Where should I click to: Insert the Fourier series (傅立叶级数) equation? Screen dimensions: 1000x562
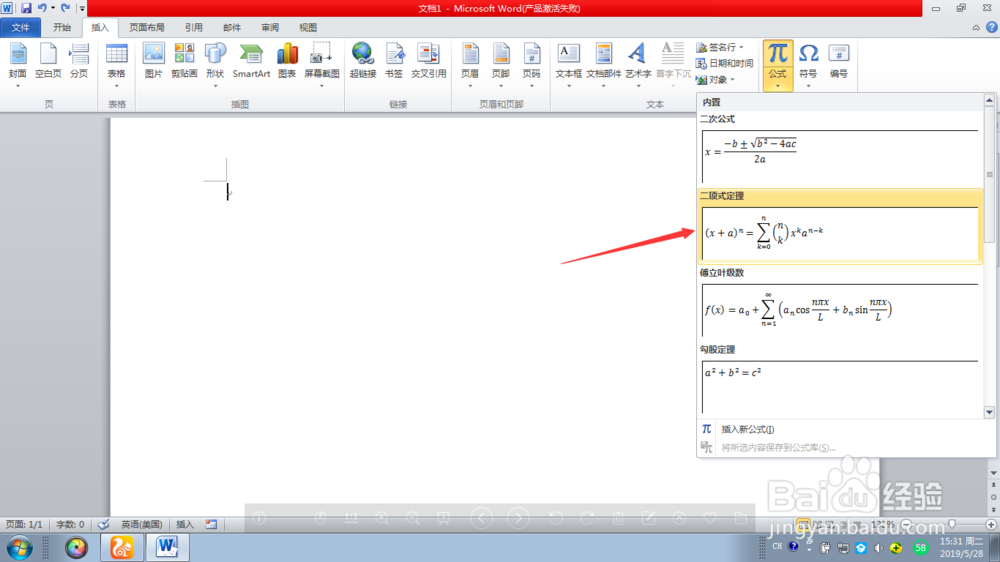(840, 304)
